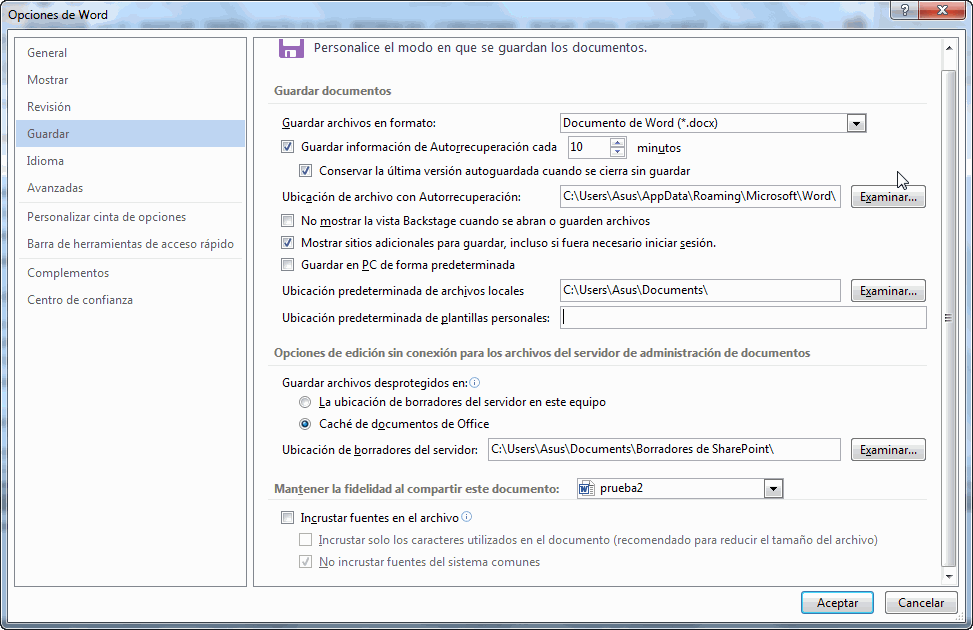Screen dimensions: 973x630
Task: Click Examinar for Autorrecuperación file location
Action: (x=888, y=197)
